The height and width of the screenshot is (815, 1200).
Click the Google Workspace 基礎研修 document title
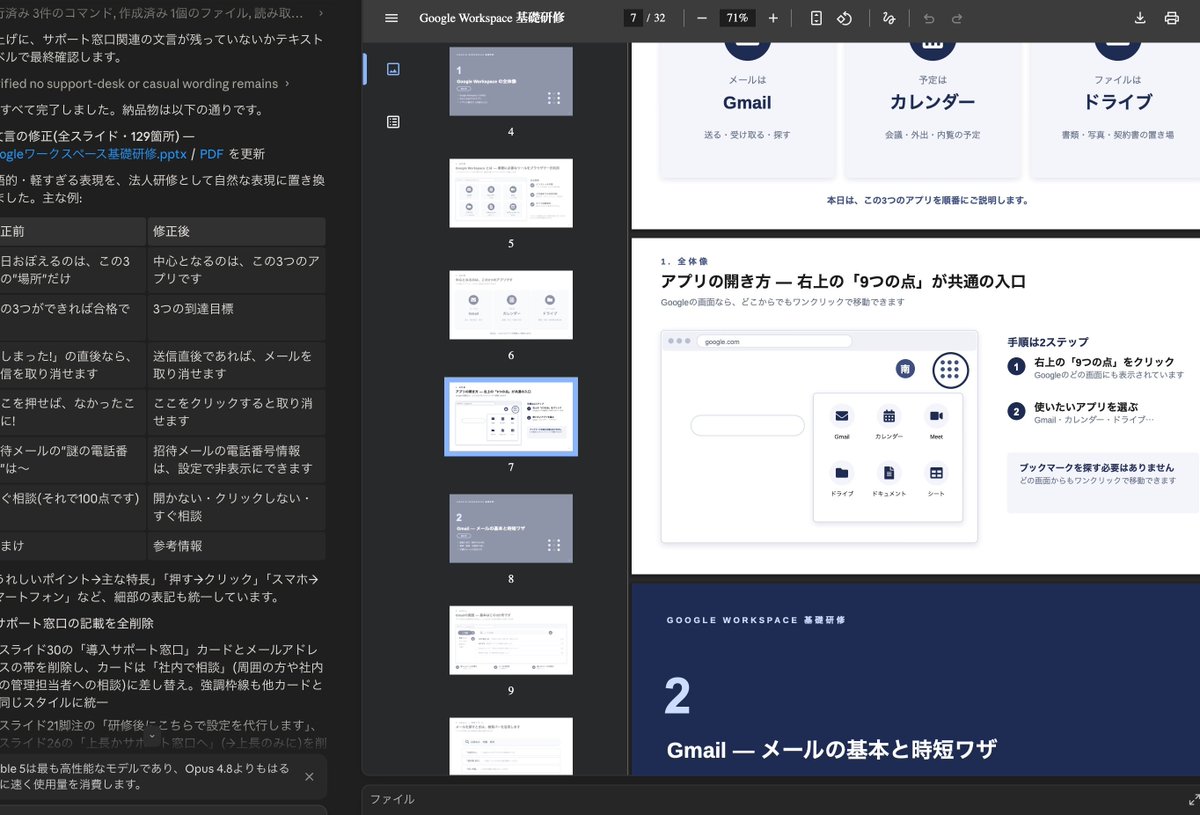[491, 18]
